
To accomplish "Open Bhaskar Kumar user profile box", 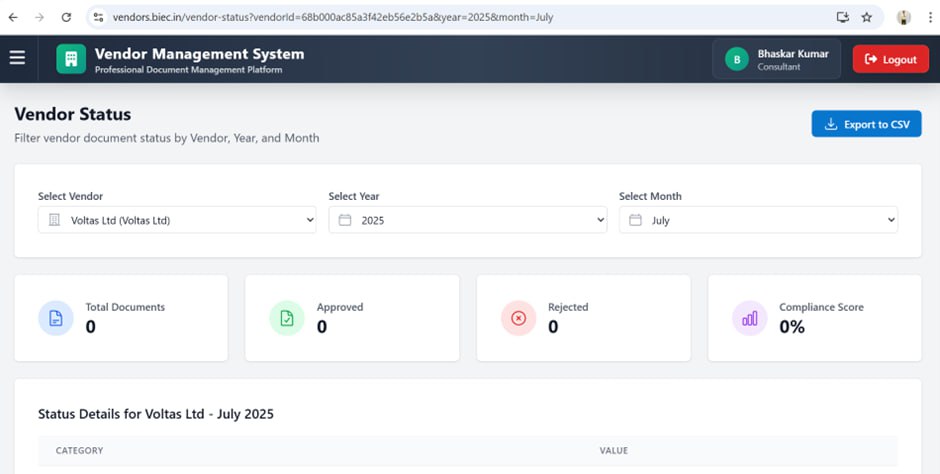I will click(776, 59).
